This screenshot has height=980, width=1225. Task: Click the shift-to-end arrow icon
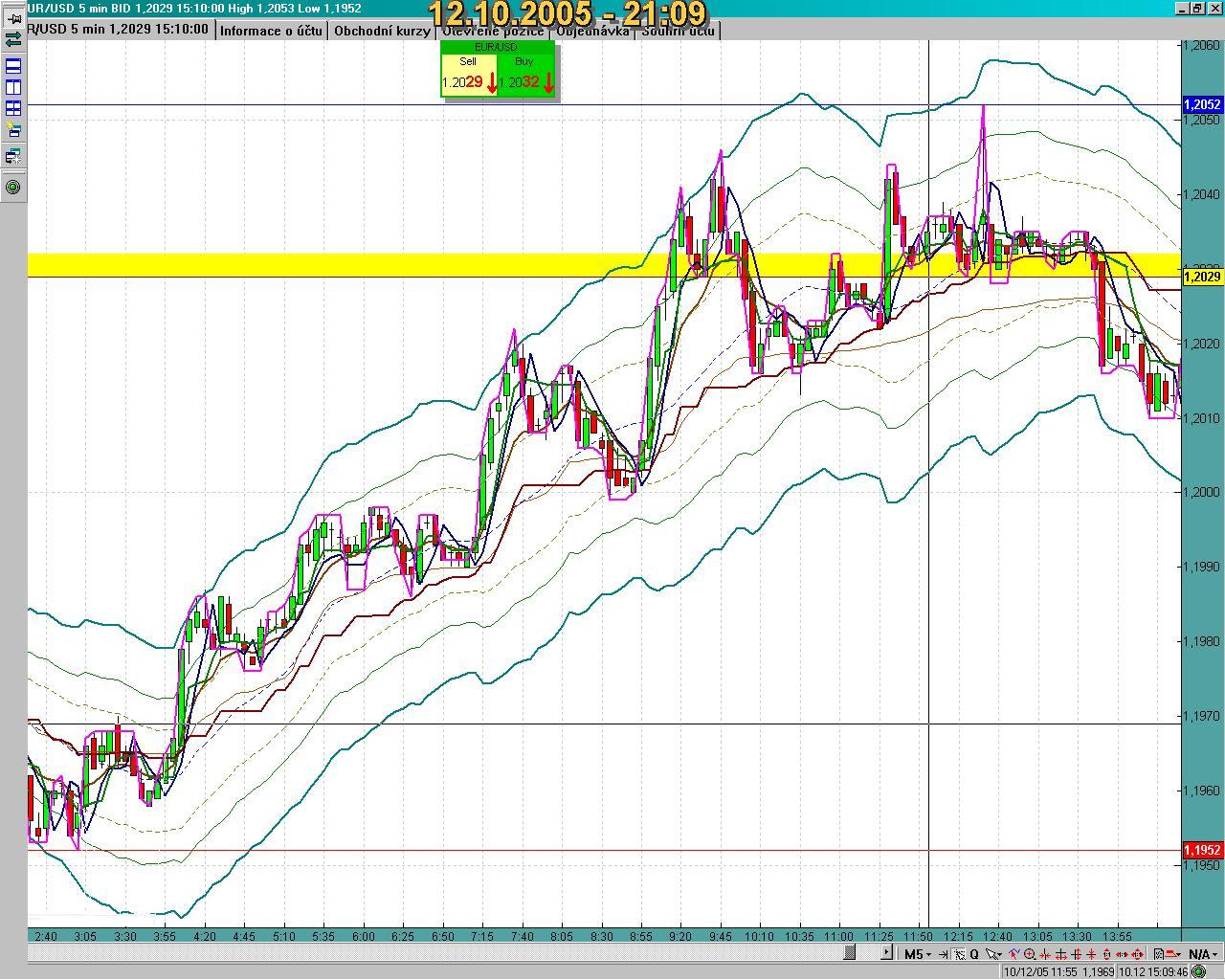[x=943, y=954]
